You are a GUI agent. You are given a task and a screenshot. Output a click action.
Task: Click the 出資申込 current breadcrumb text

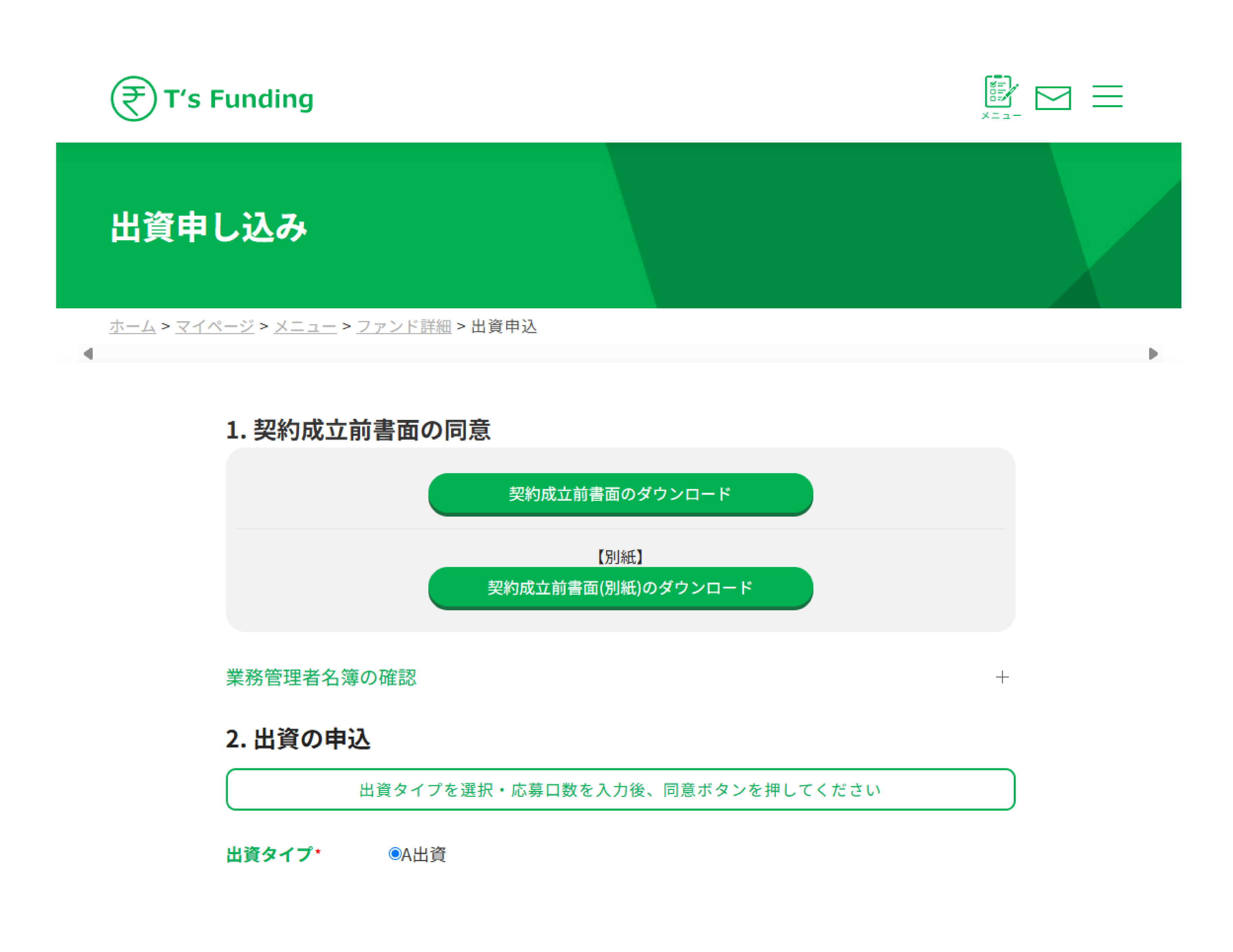(x=504, y=326)
